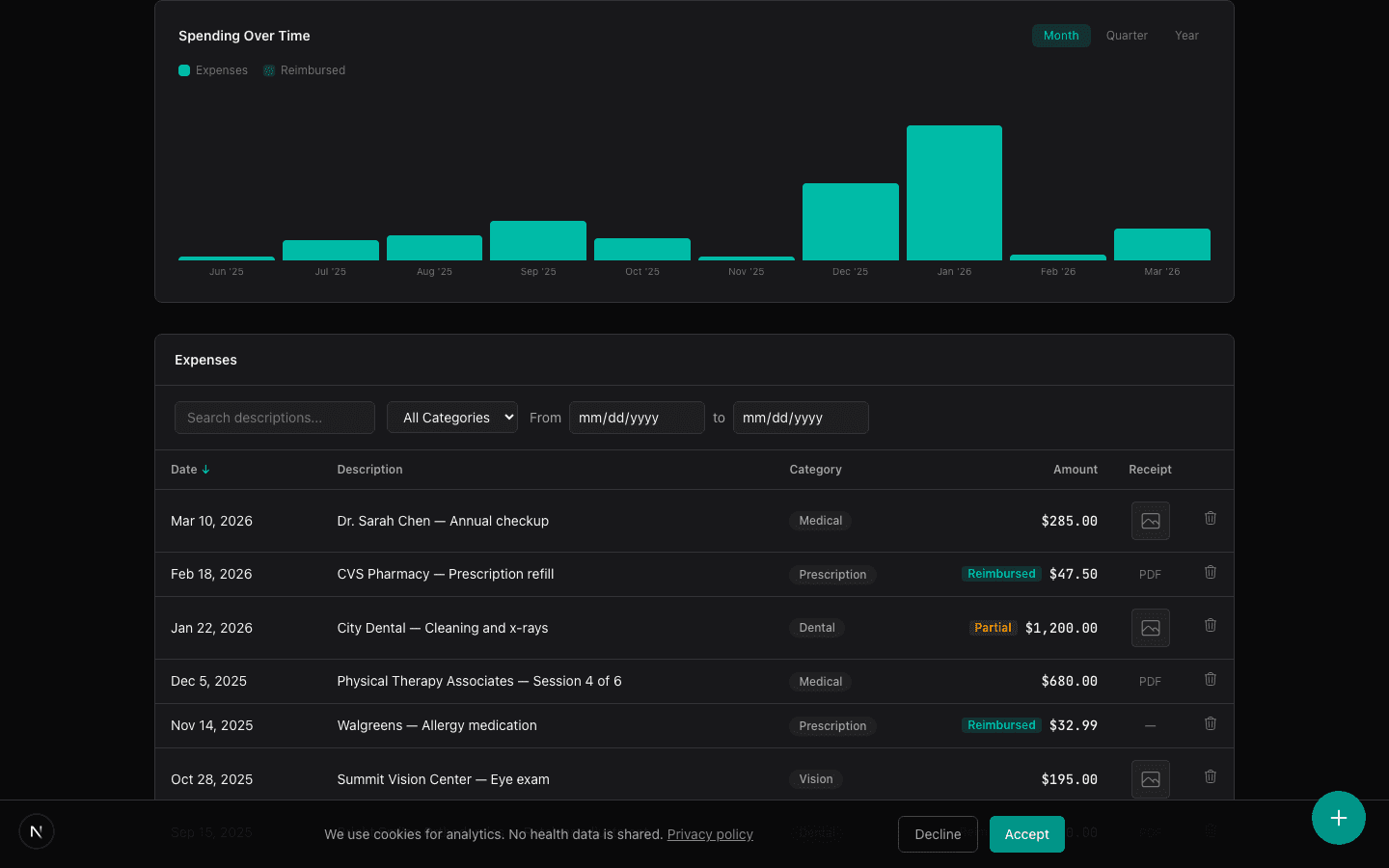Open the Privacy policy link
Viewport: 1389px width, 868px height.
pyautogui.click(x=710, y=834)
